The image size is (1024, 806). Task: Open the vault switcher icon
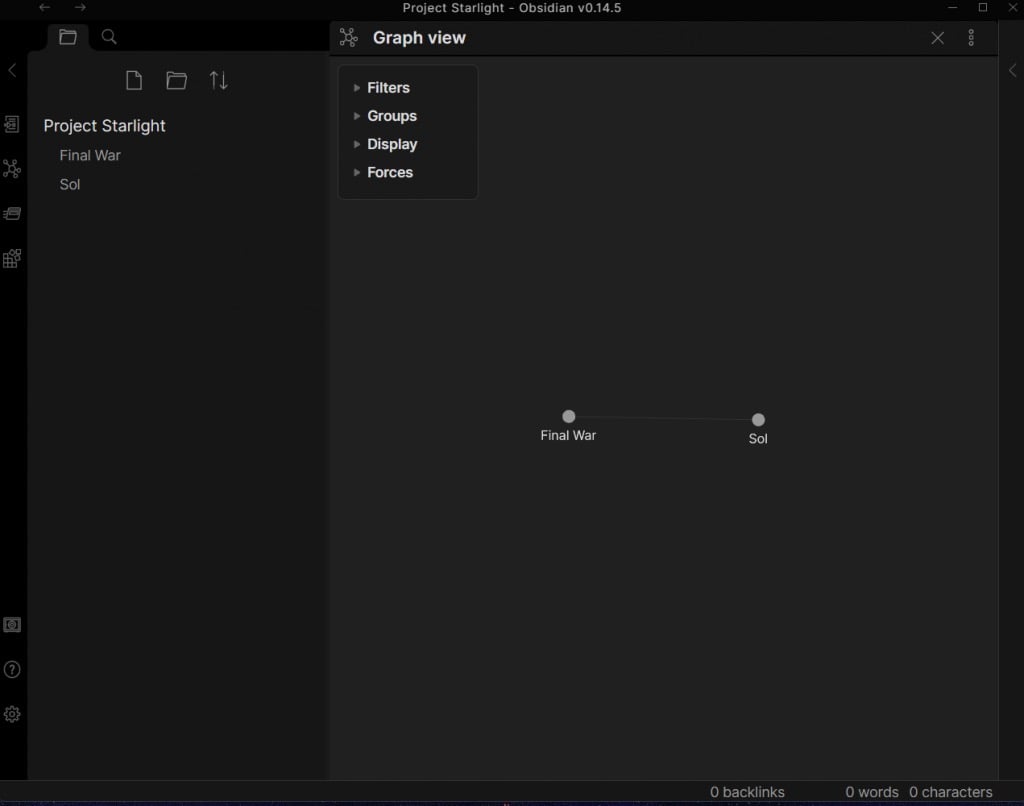coord(12,625)
